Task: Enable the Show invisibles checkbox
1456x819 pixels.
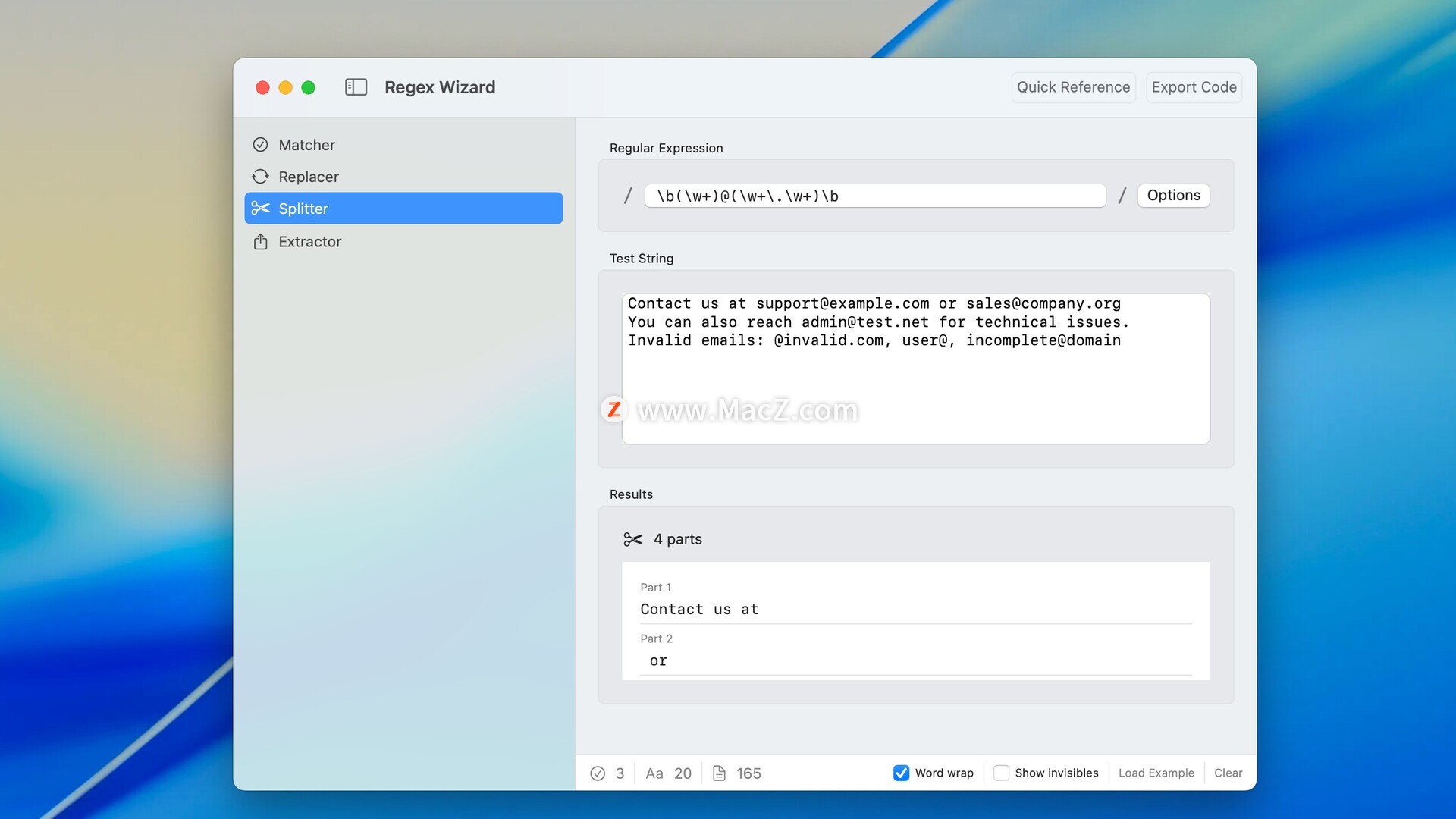Action: coord(1001,773)
